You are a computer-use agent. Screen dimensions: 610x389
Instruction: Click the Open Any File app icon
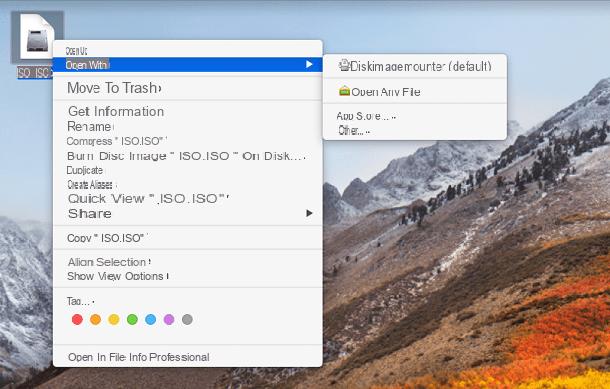(x=344, y=91)
